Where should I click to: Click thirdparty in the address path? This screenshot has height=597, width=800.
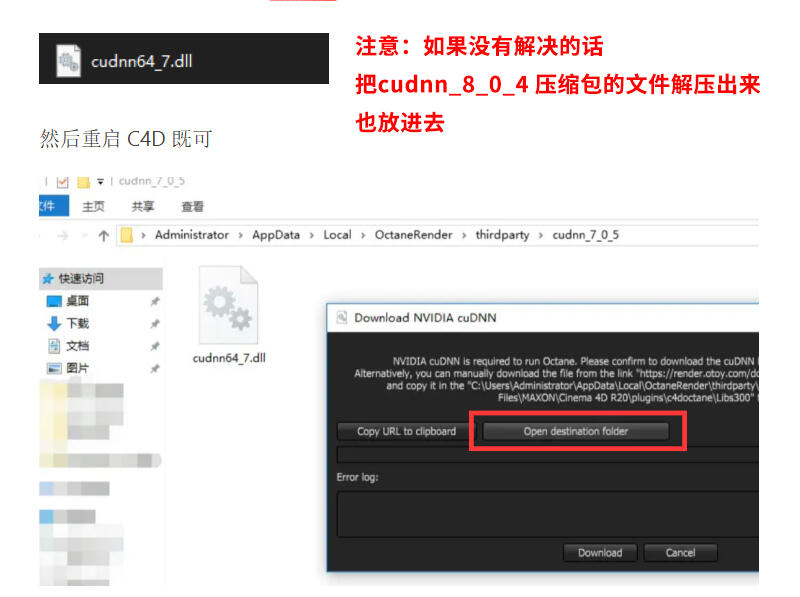pos(503,235)
